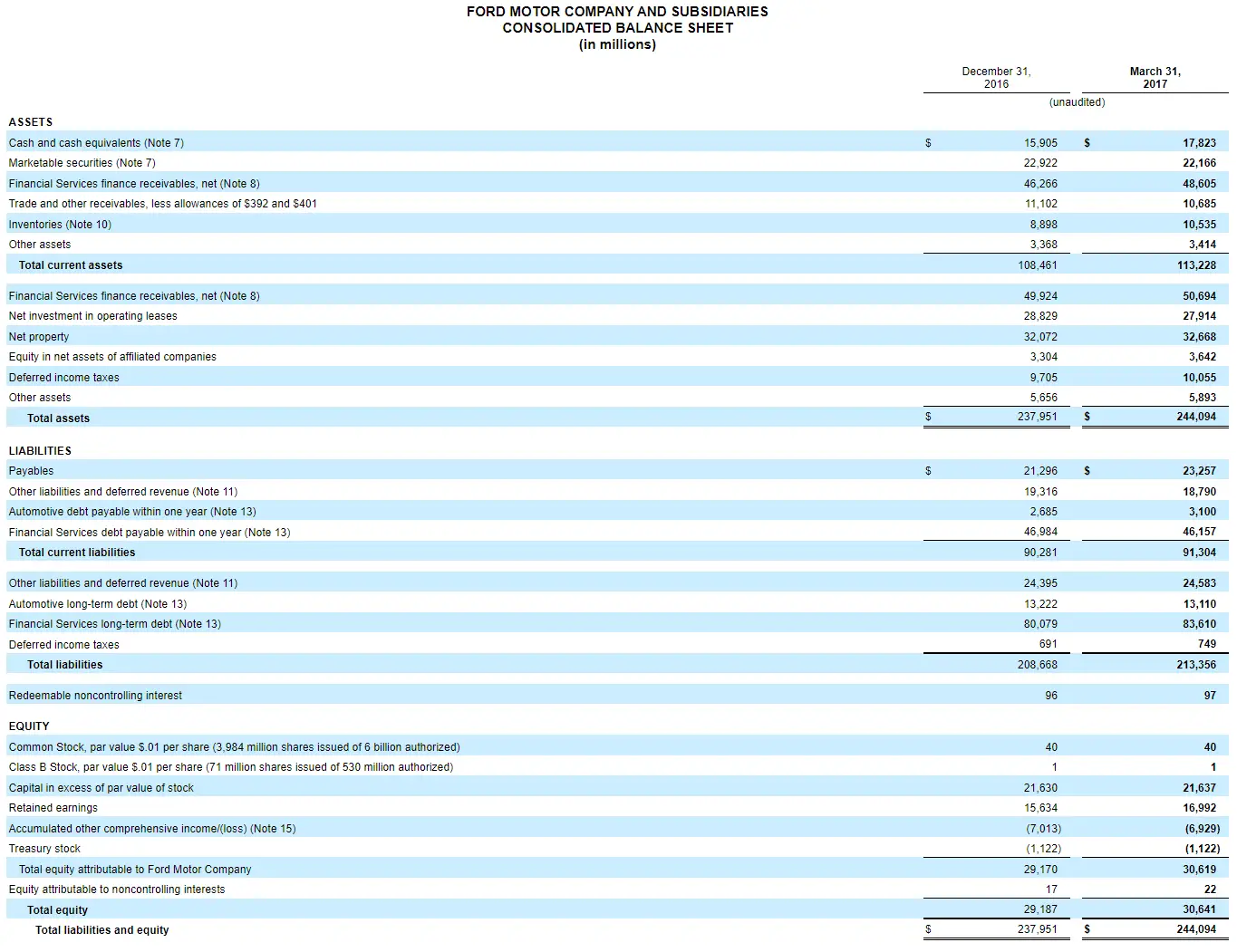Select the 'Net property' row label
1237x952 pixels.
coord(39,337)
